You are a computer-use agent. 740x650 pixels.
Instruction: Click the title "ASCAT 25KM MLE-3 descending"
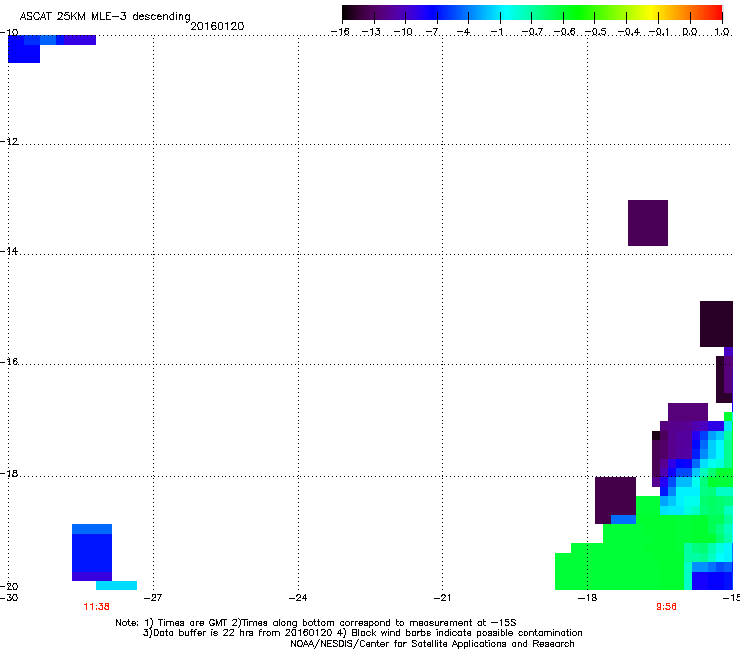point(105,16)
